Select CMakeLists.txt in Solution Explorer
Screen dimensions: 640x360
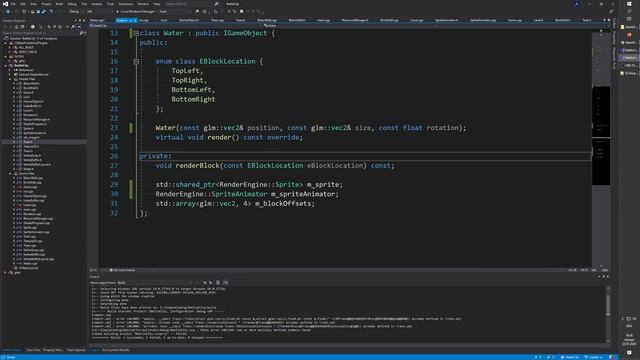point(29,268)
